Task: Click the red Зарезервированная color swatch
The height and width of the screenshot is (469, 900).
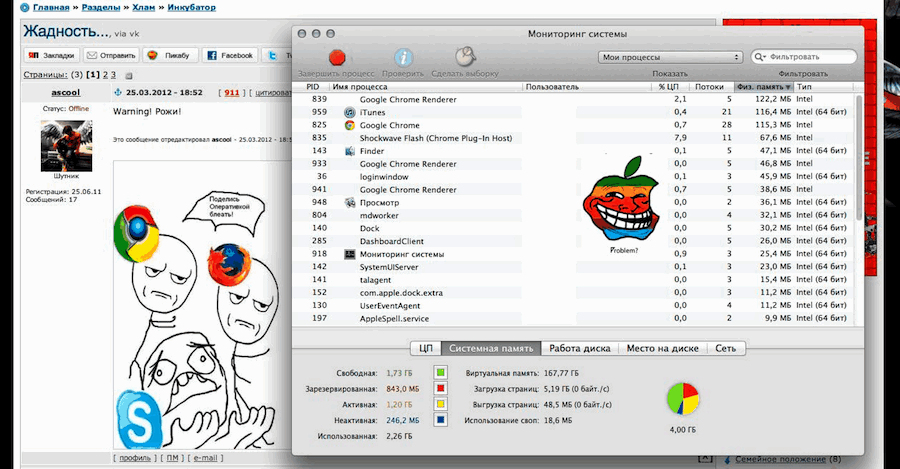Action: (x=440, y=389)
